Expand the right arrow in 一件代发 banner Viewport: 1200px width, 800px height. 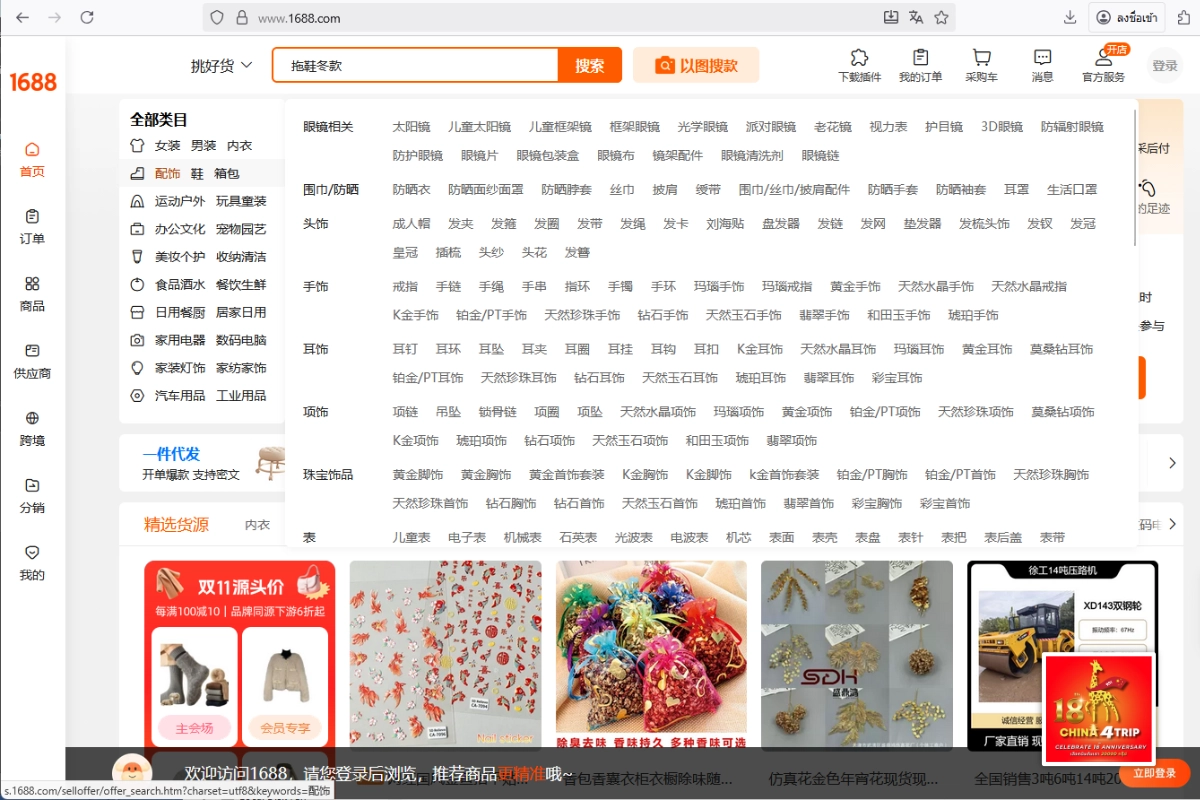click(1172, 463)
